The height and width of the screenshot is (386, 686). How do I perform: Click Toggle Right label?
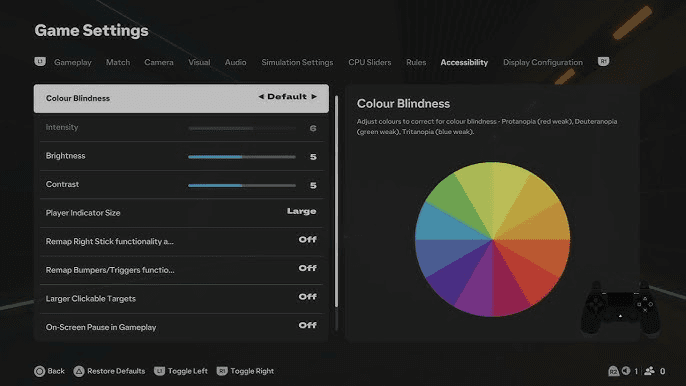[x=252, y=371]
